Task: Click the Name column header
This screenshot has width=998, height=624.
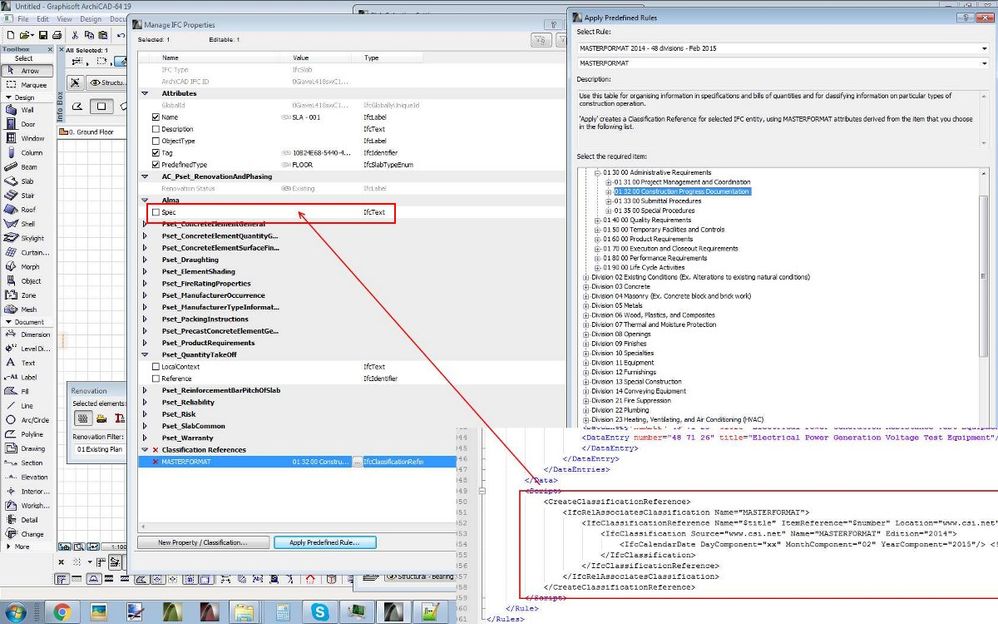Action: coord(171,58)
